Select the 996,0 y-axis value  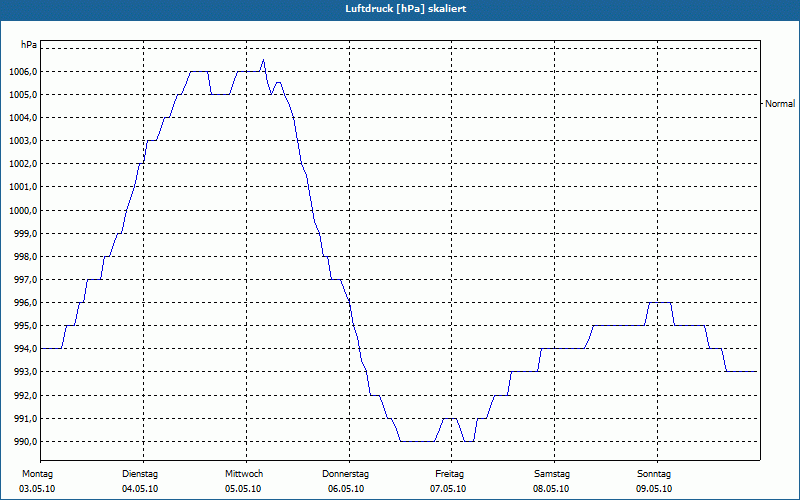[25, 303]
